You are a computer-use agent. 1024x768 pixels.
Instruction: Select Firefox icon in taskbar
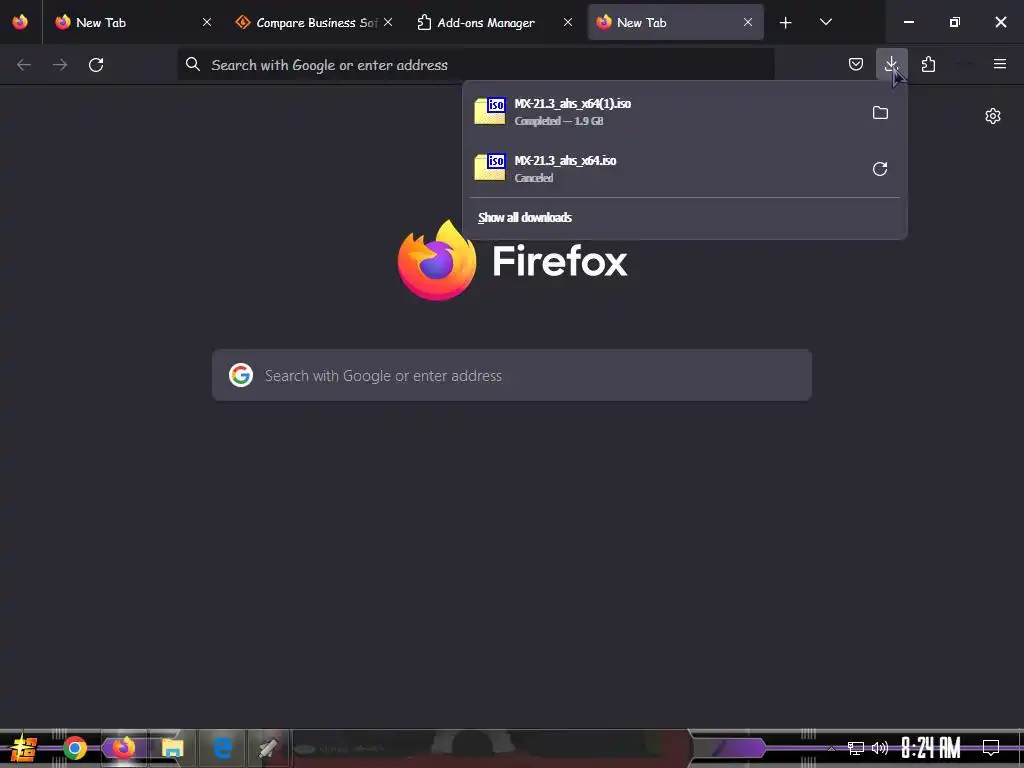pos(123,748)
